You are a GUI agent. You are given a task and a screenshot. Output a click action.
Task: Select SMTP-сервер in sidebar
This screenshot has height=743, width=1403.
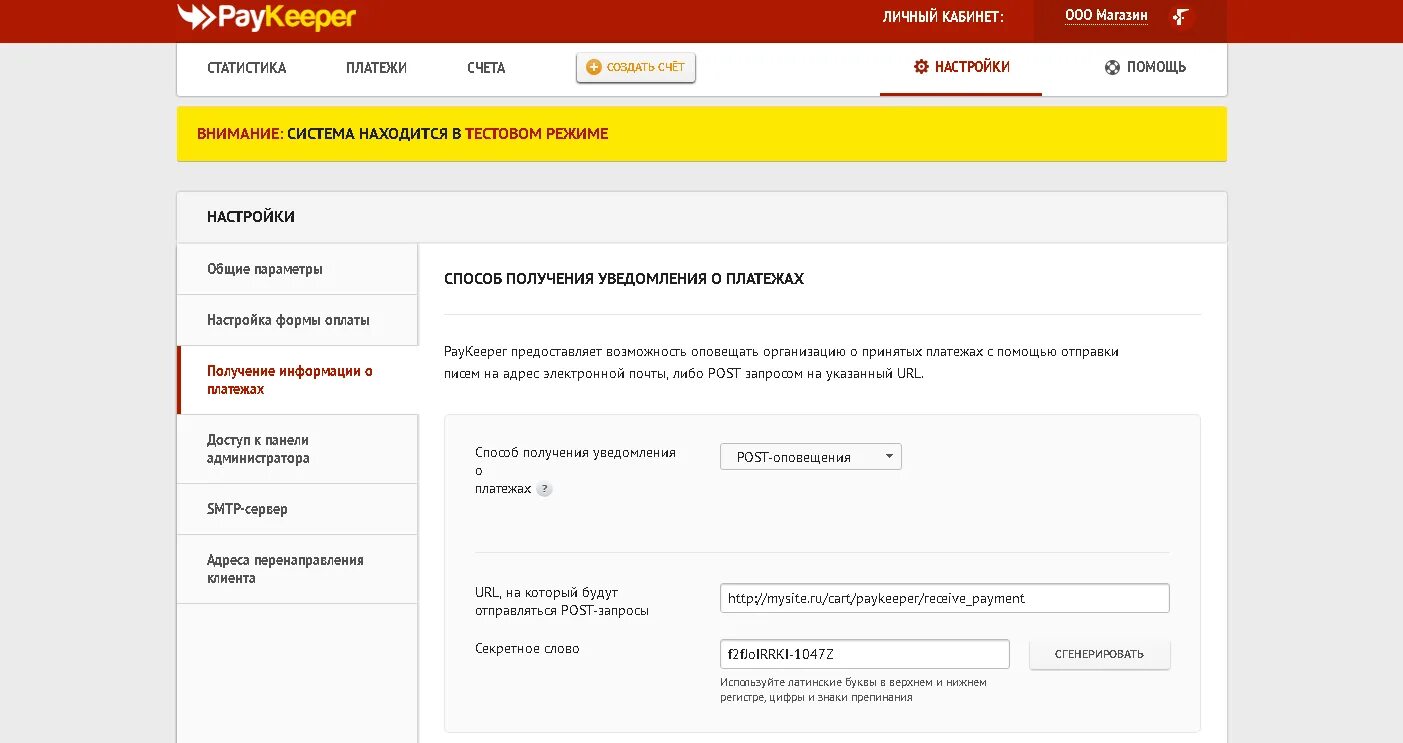point(297,509)
